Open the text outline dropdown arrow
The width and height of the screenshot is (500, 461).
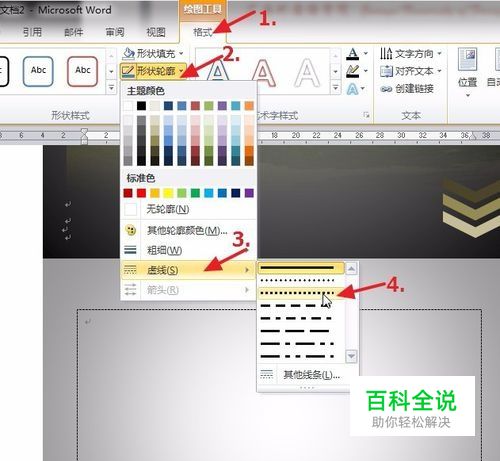tap(366, 71)
